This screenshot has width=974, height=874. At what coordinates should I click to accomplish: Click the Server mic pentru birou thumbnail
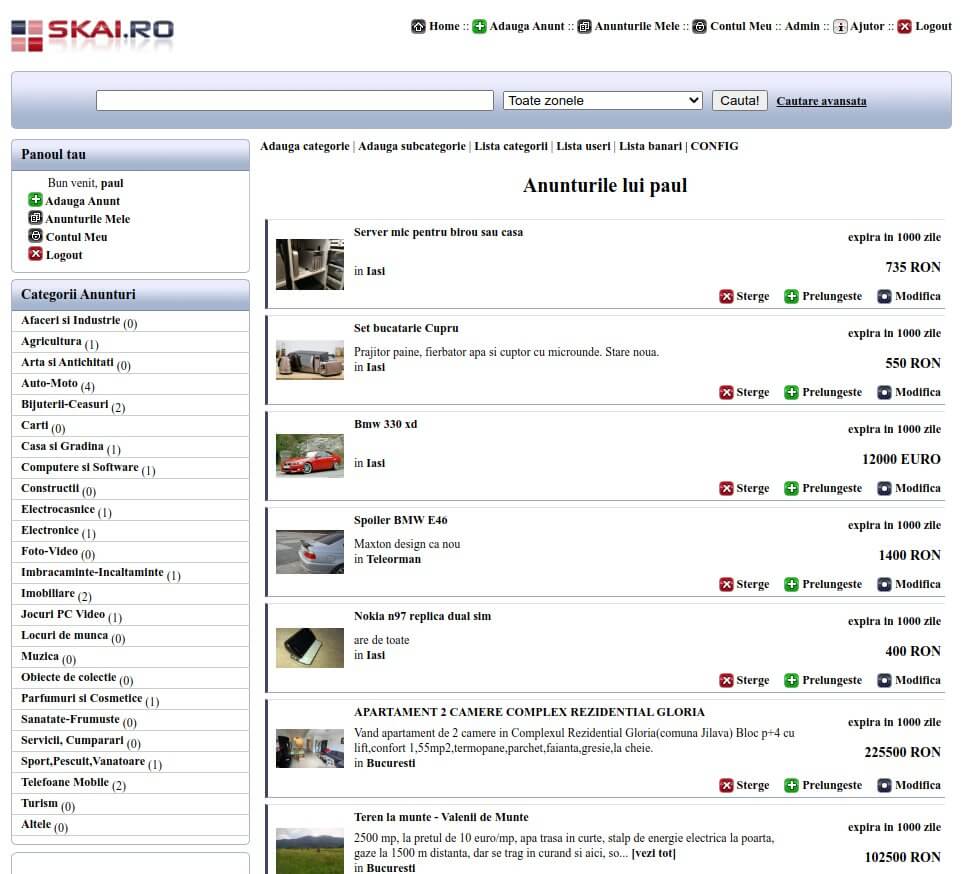[310, 265]
